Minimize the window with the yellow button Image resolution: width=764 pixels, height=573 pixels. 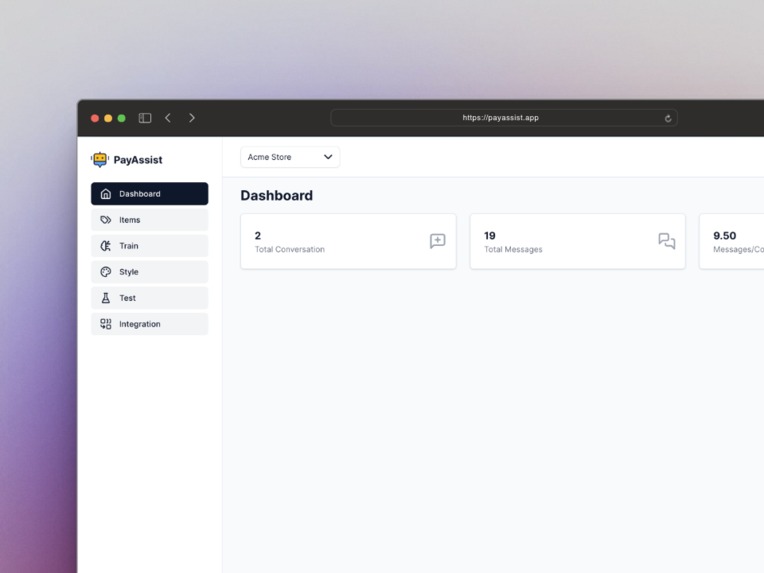(108, 118)
